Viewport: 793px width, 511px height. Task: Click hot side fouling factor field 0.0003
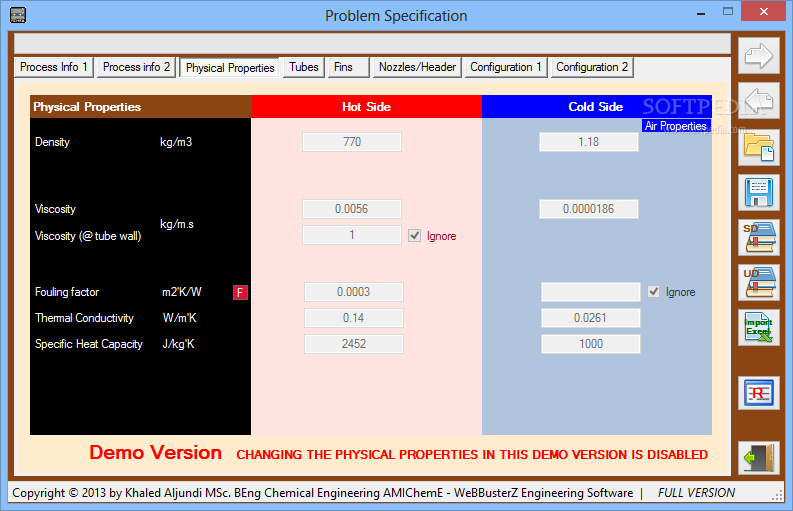coord(354,292)
